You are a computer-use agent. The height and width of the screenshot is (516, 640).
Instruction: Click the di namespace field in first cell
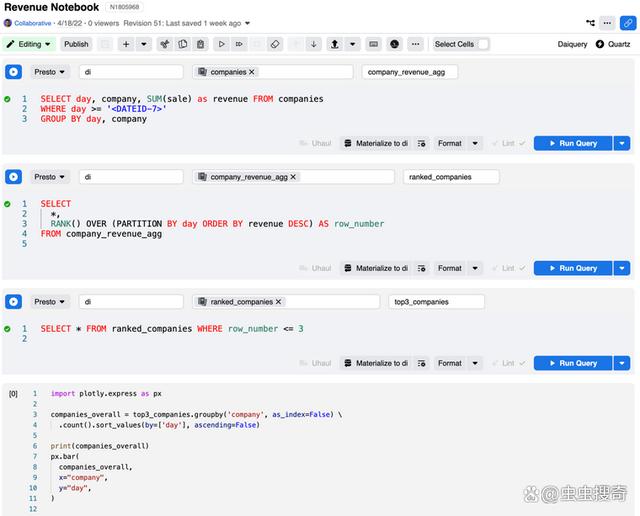point(131,72)
